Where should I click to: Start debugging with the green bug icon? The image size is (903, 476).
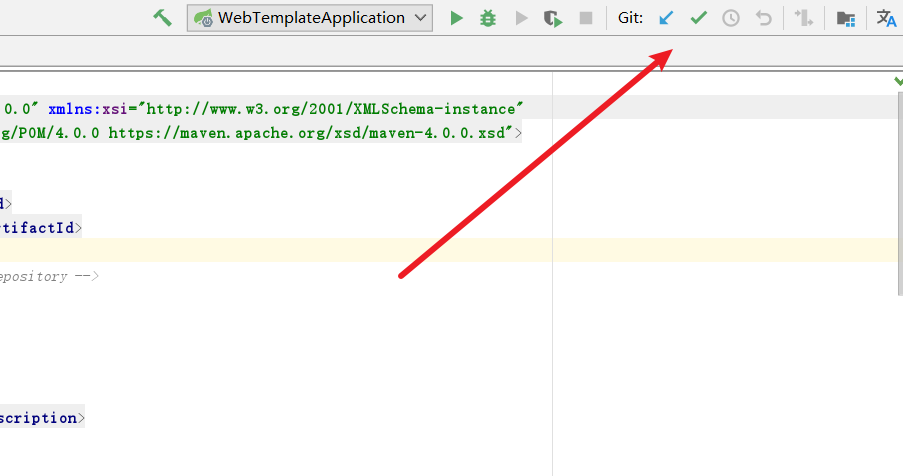(488, 18)
